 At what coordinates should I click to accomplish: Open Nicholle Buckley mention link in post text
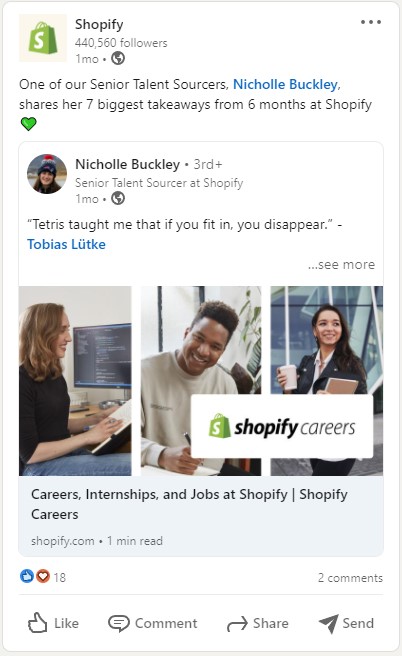[x=287, y=84]
